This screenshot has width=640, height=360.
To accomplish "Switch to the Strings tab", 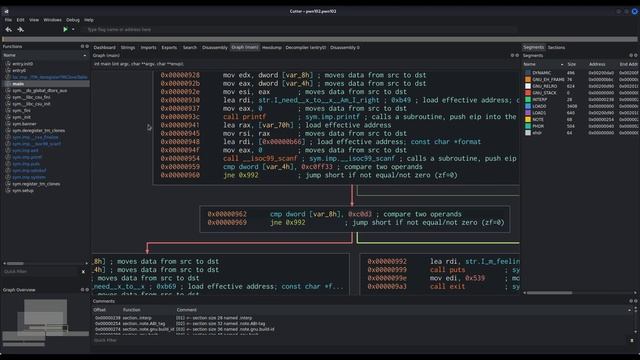I will [x=128, y=47].
